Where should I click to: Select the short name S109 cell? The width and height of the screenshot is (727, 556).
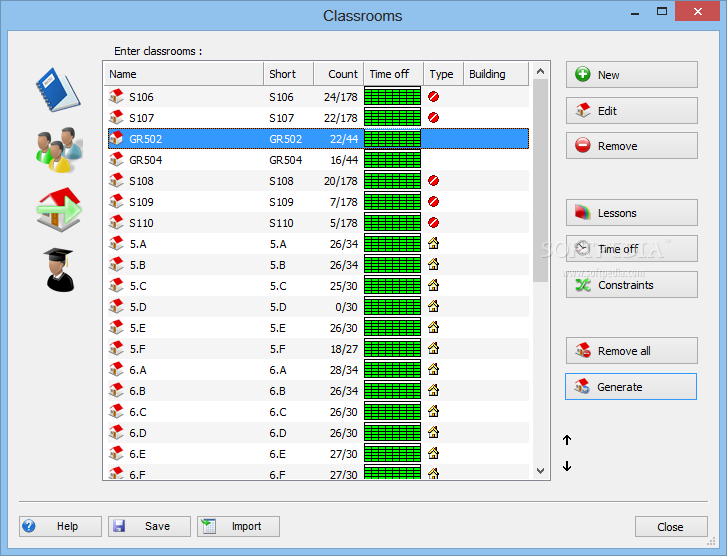[281, 202]
